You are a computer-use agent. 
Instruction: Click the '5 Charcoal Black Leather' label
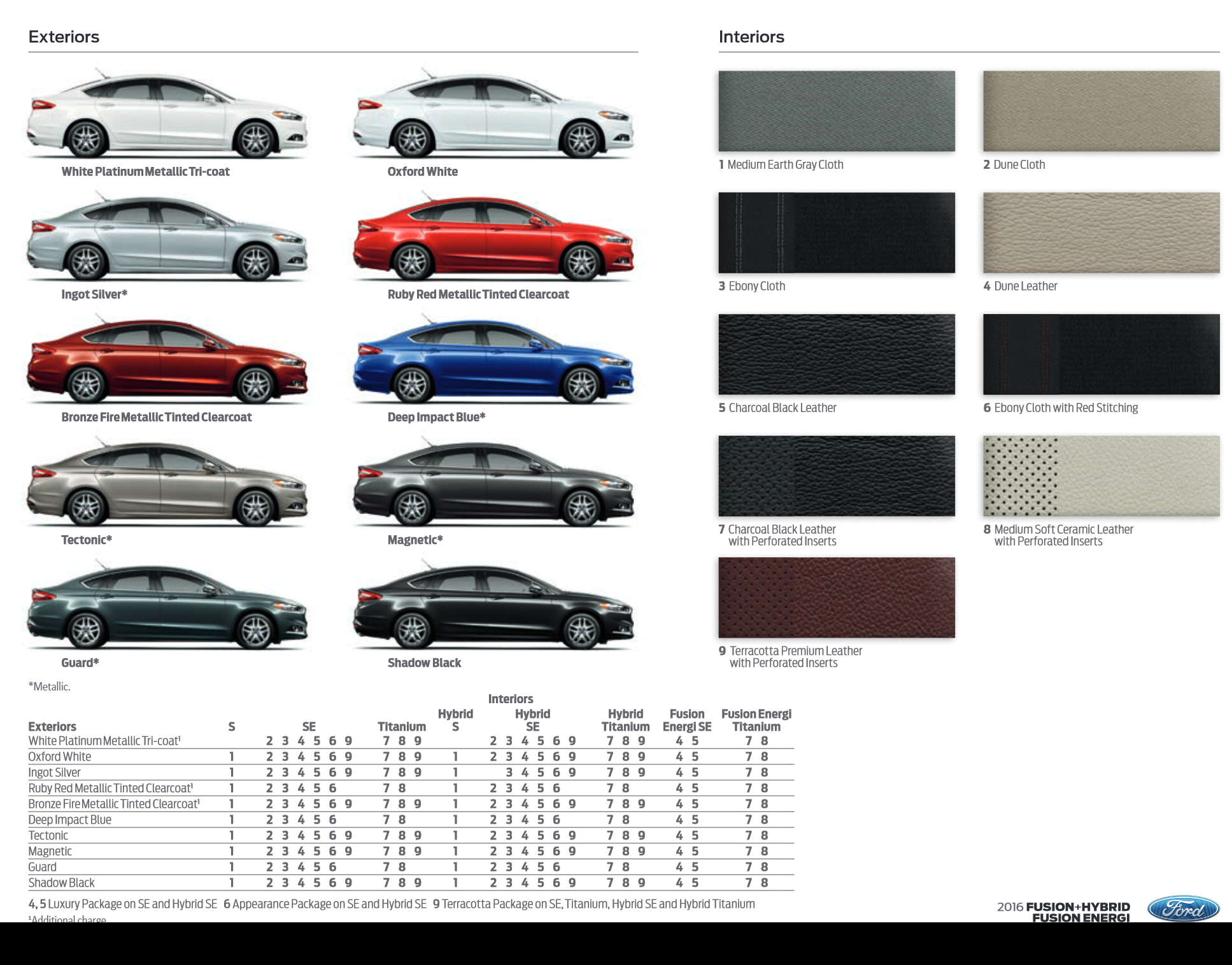777,408
